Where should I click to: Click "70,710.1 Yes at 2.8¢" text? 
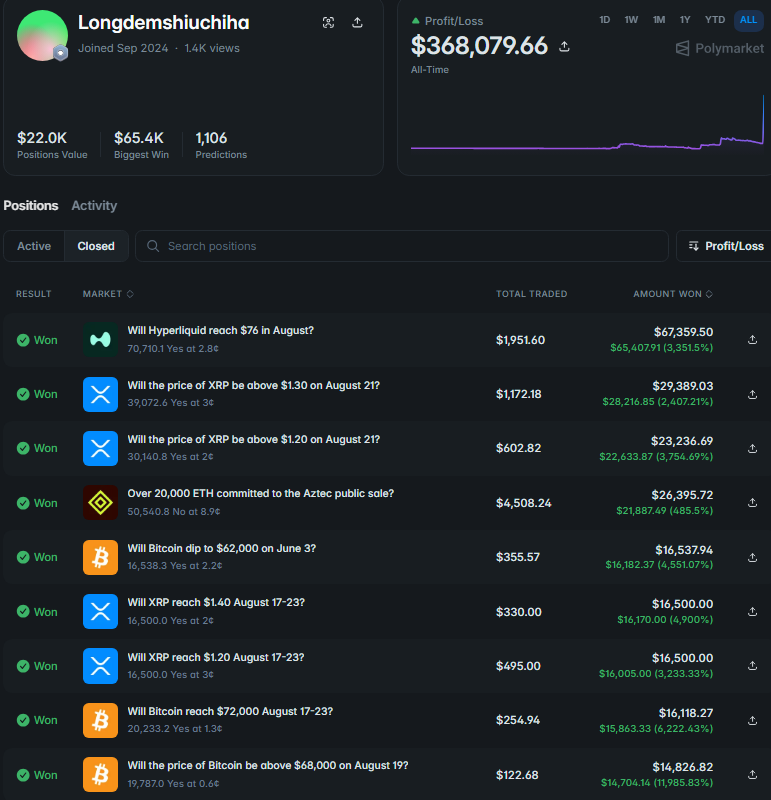tap(173, 348)
